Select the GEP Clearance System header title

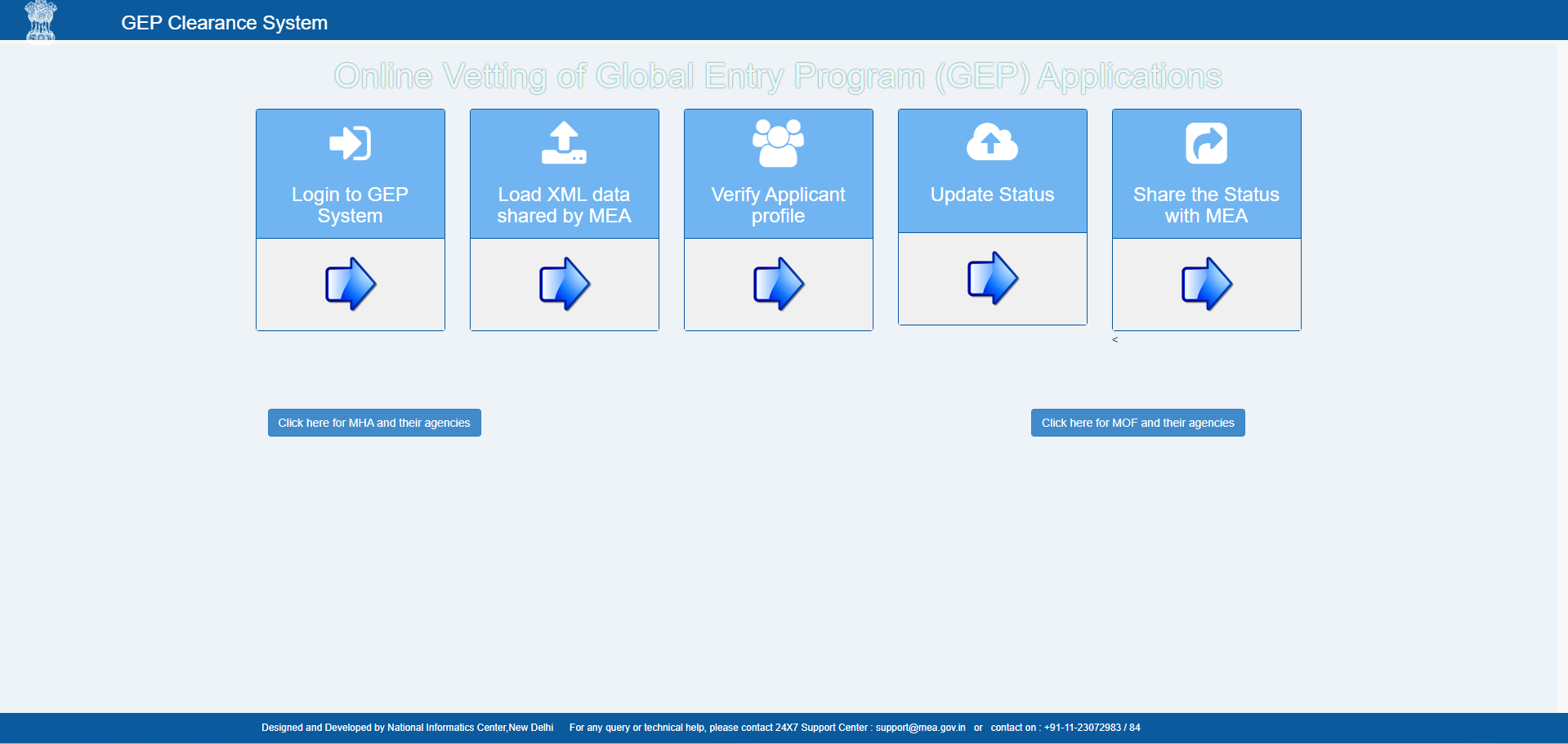point(225,22)
